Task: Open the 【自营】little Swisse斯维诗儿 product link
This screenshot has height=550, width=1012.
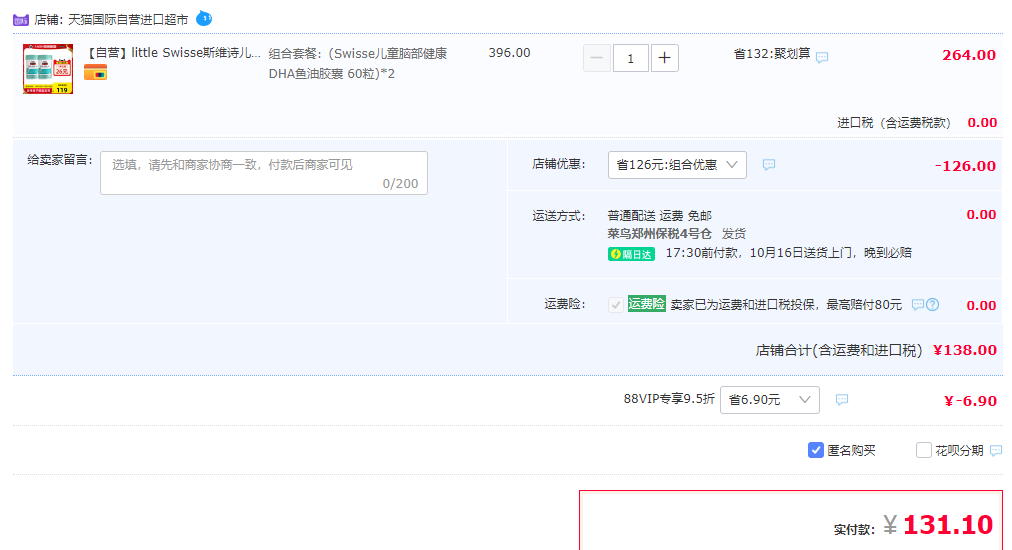Action: pos(173,53)
